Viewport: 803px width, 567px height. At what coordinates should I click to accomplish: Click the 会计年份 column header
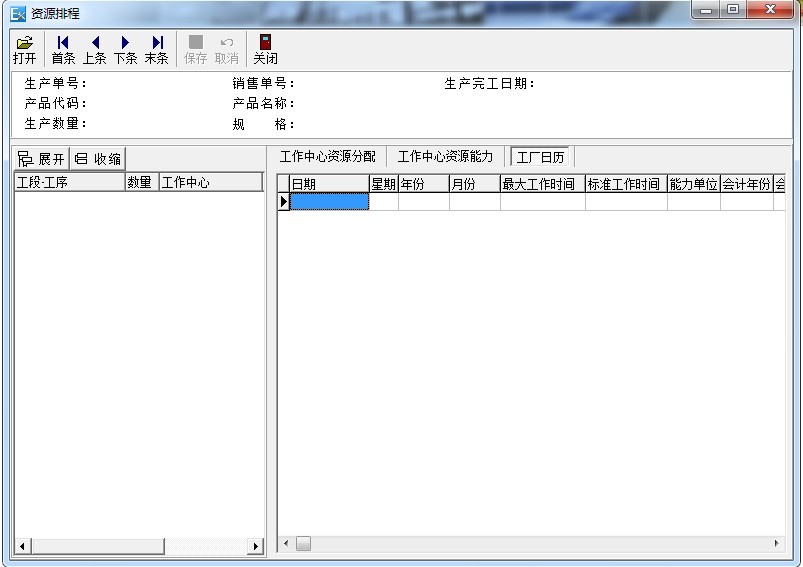click(x=747, y=184)
